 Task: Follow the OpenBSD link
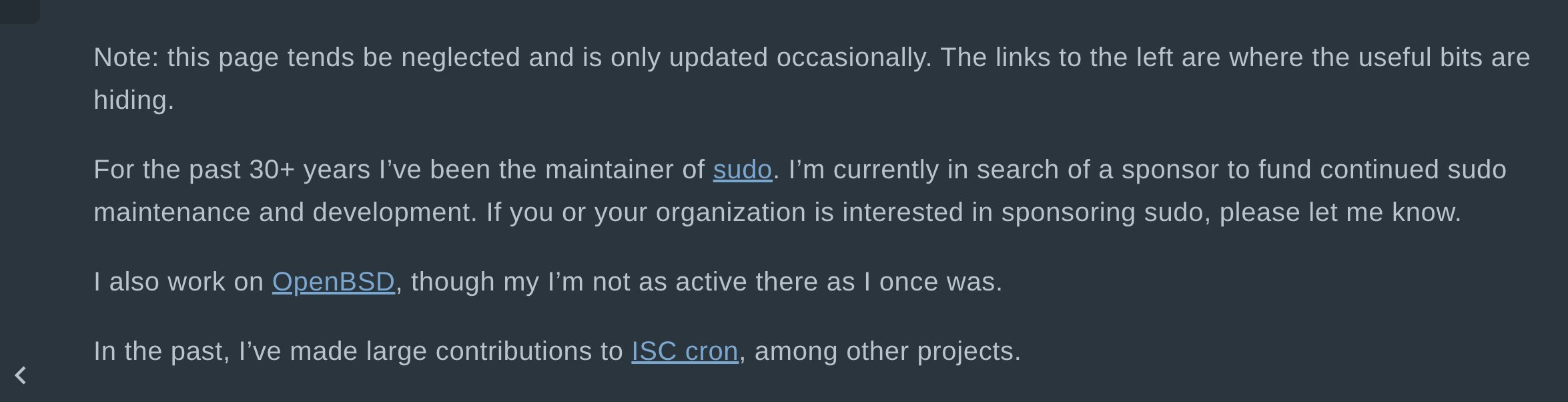[x=333, y=282]
